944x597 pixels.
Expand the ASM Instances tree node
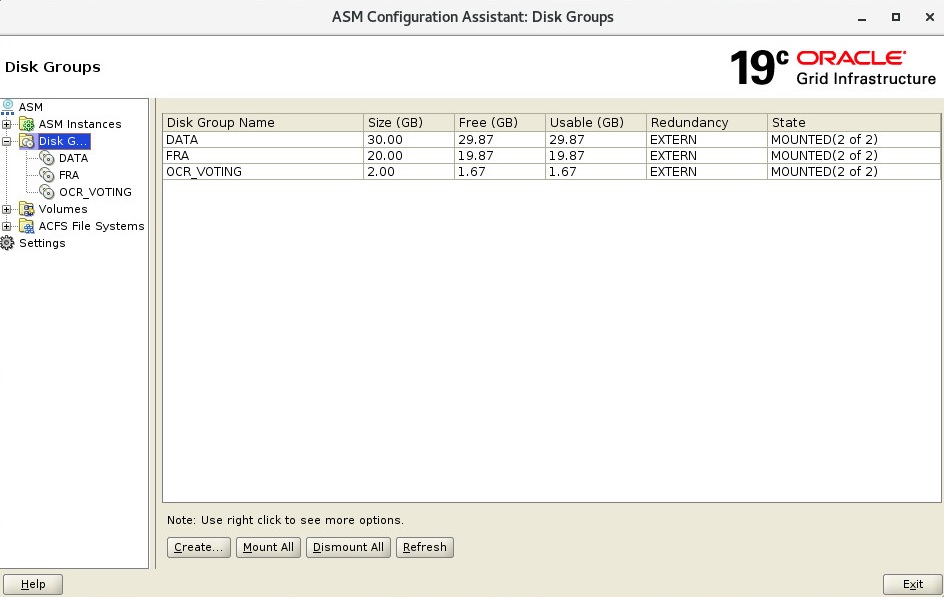7,125
